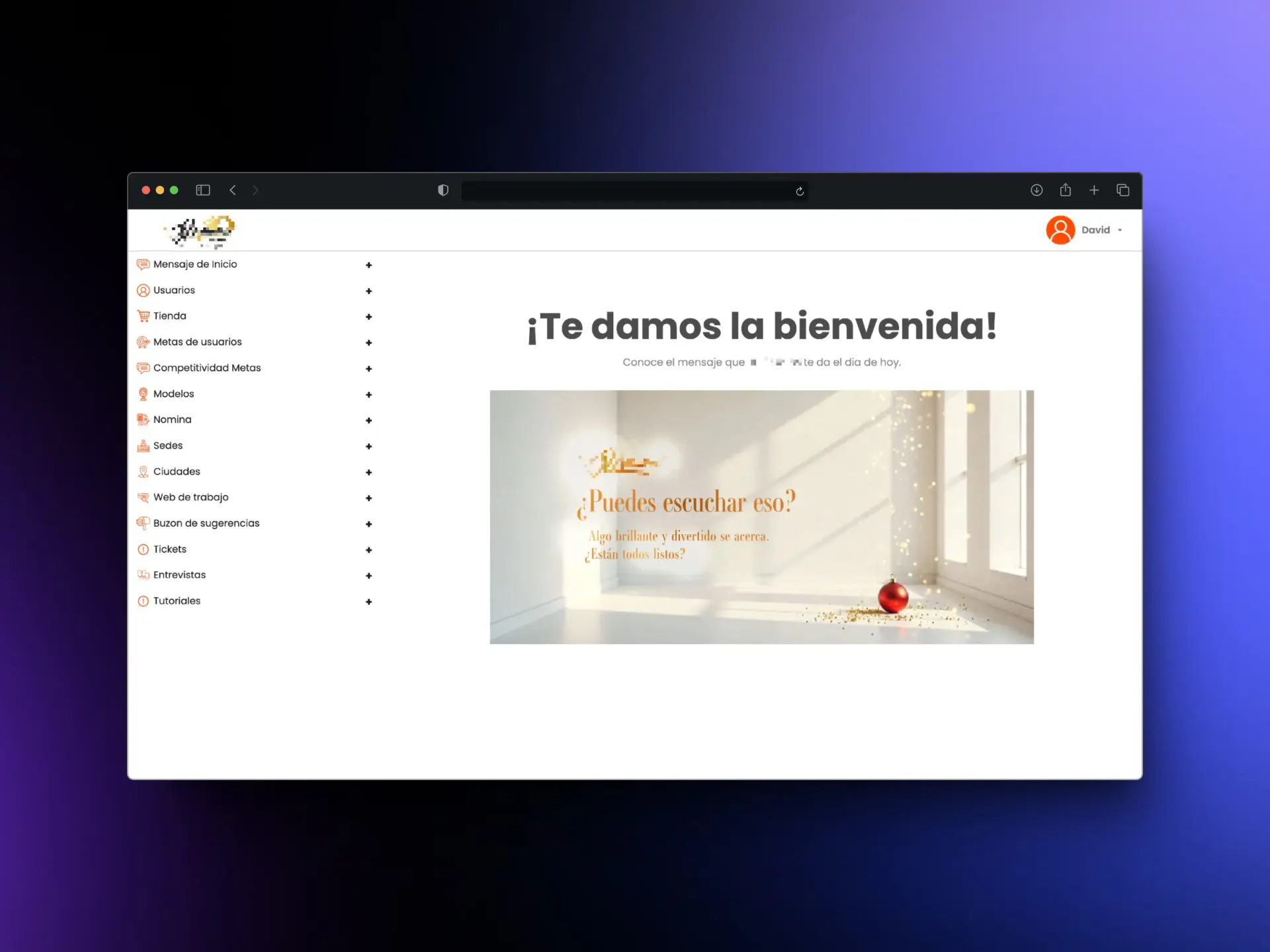The height and width of the screenshot is (952, 1270).
Task: Click the Modelos sidebar icon
Action: pos(143,394)
